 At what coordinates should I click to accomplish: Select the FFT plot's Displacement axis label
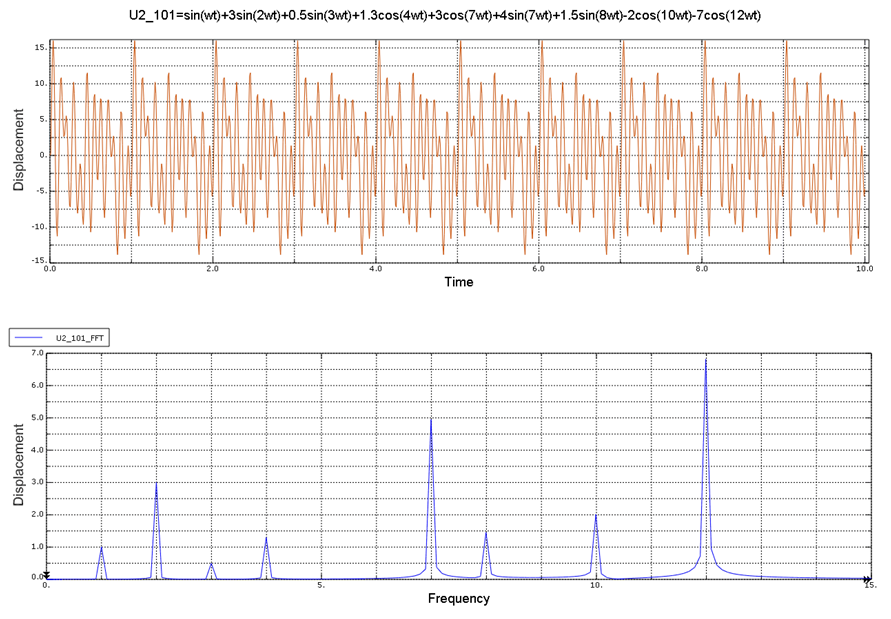pyautogui.click(x=19, y=465)
